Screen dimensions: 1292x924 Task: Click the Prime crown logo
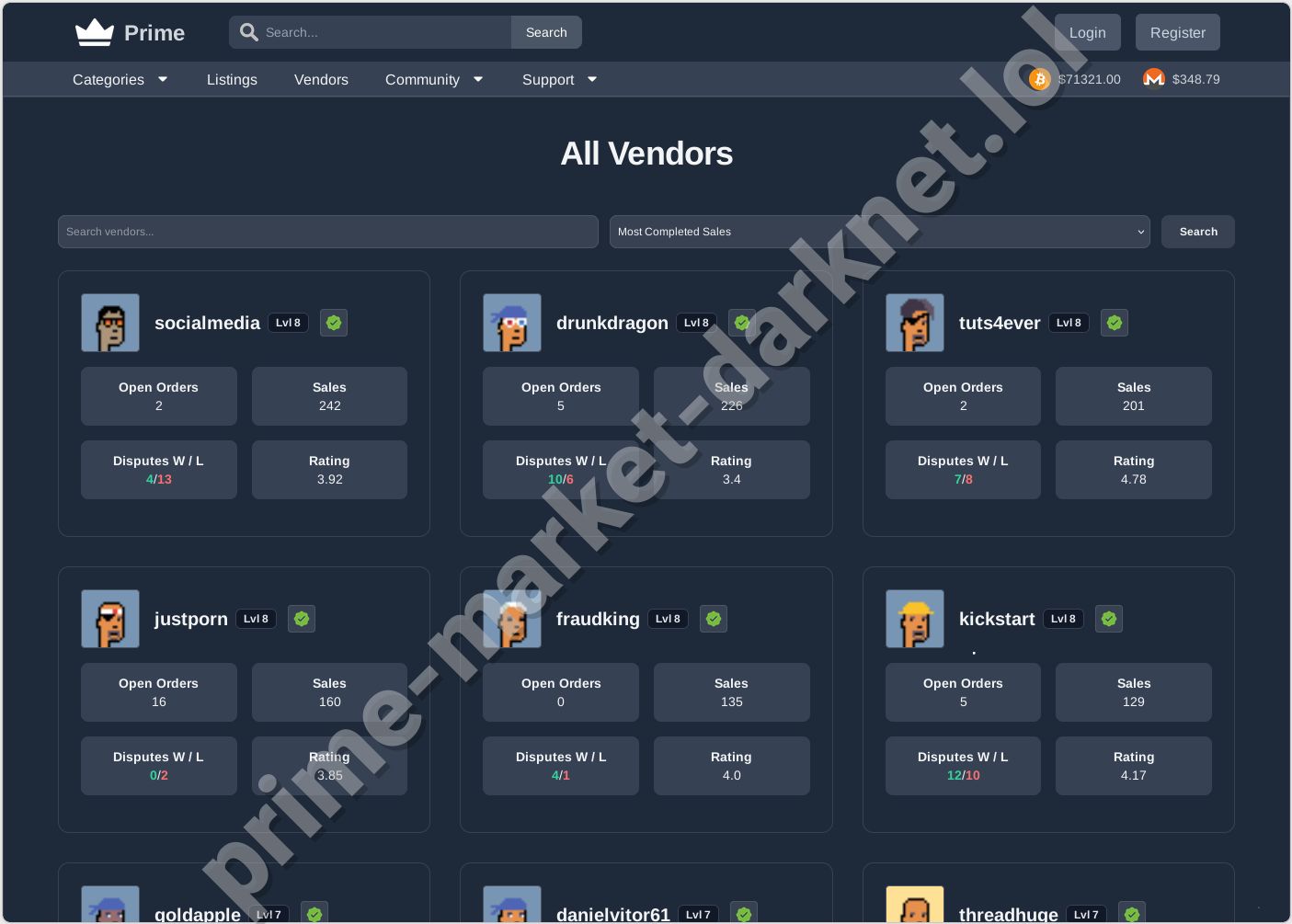pos(93,30)
